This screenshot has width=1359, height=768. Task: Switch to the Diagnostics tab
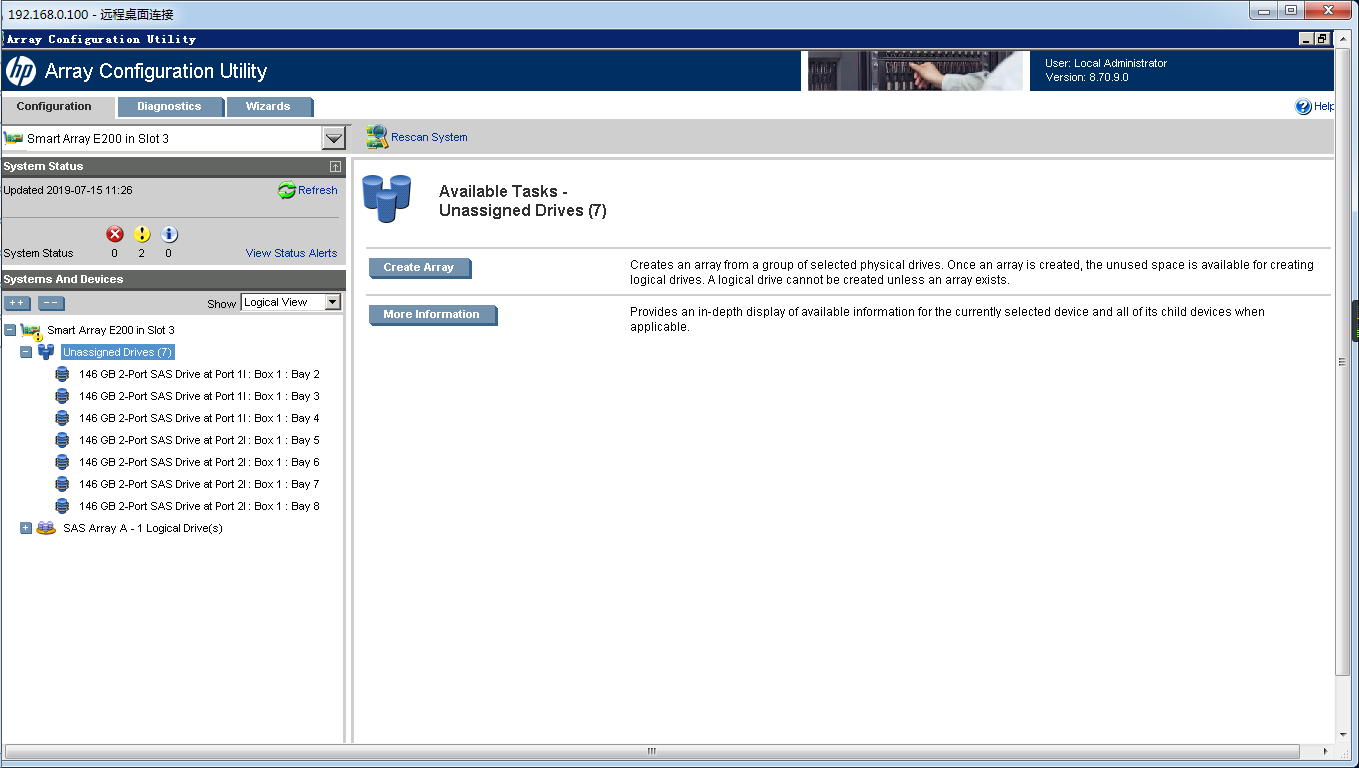[x=169, y=106]
